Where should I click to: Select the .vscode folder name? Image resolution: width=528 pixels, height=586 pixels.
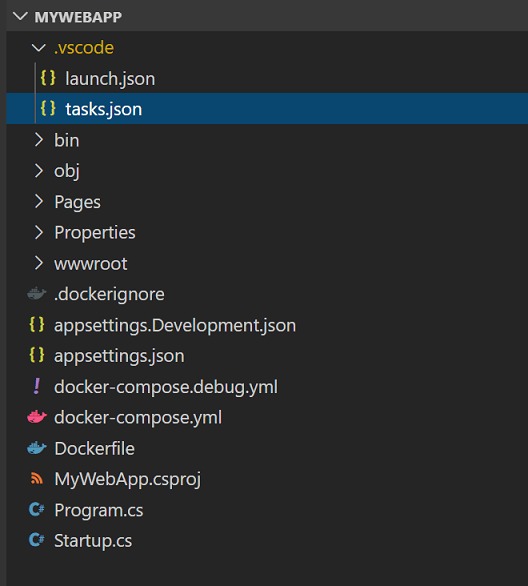[x=84, y=48]
